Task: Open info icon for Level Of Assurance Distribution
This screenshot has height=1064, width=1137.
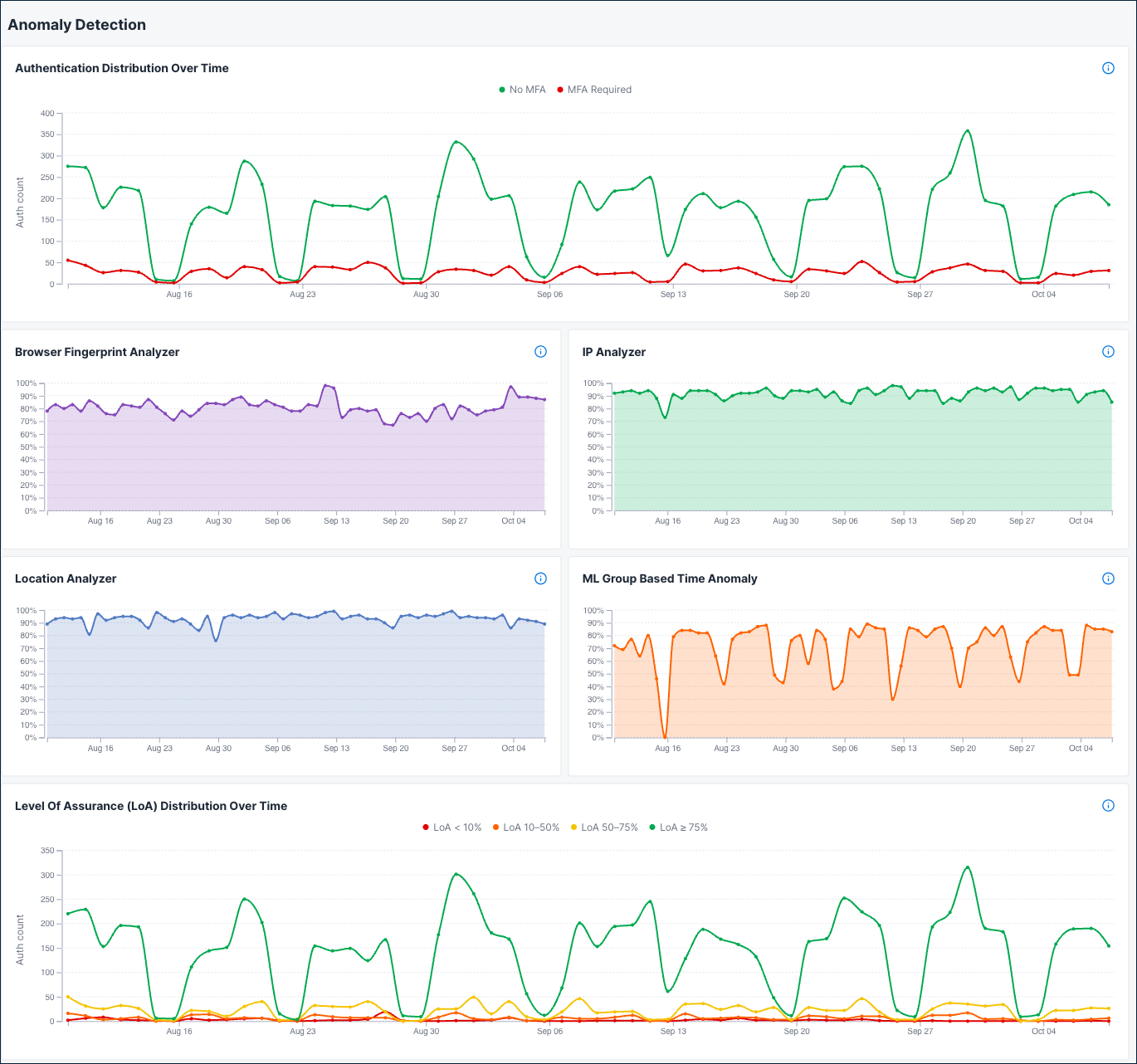Action: (1108, 806)
